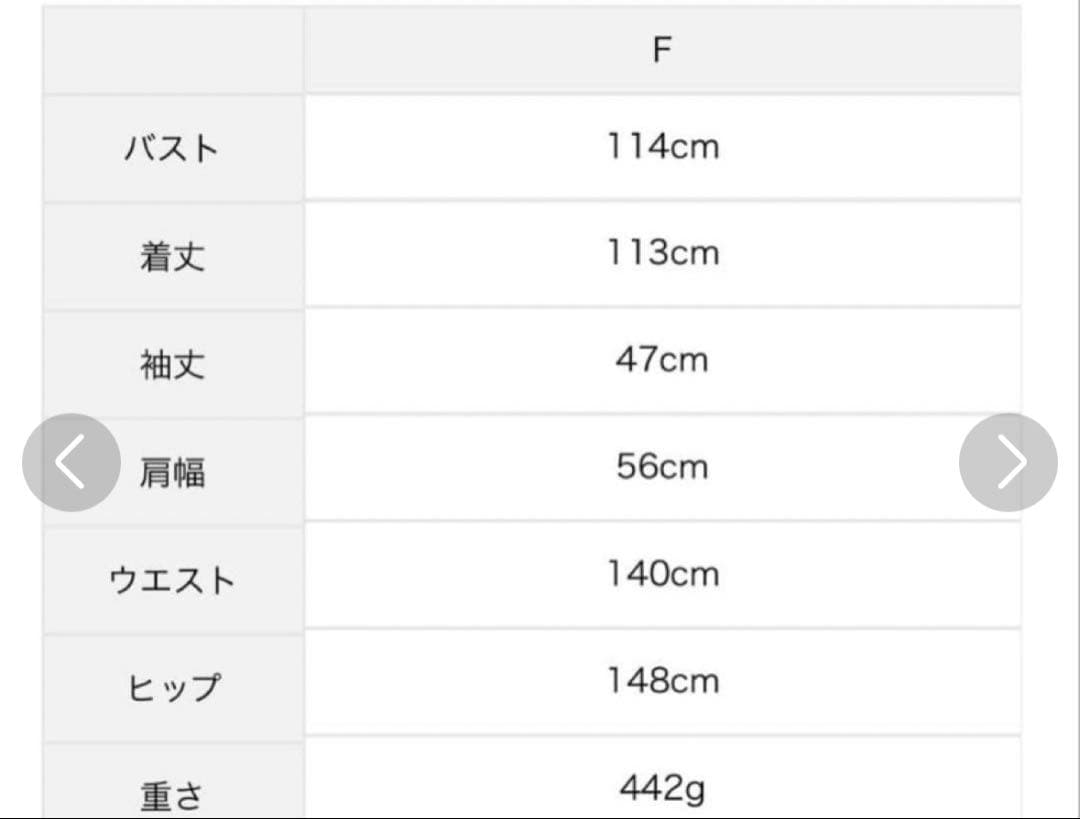Select the 47cm sleeve value
Image resolution: width=1080 pixels, height=819 pixels.
pyautogui.click(x=662, y=360)
